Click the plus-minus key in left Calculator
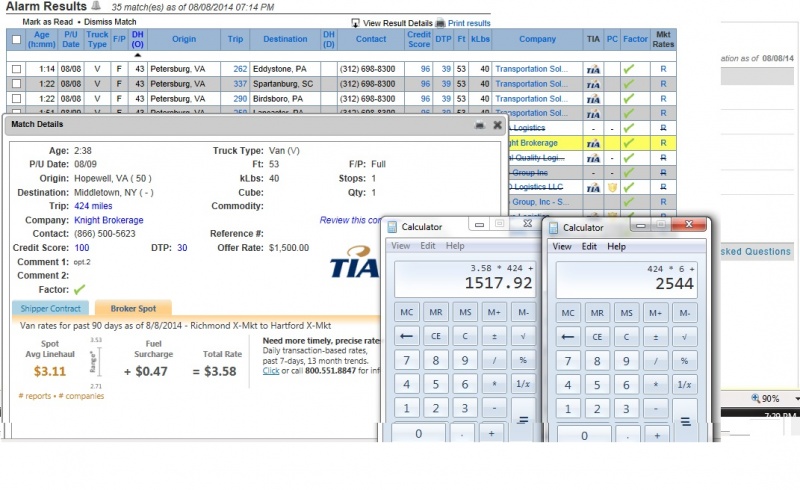This screenshot has height=490, width=800. (x=494, y=336)
